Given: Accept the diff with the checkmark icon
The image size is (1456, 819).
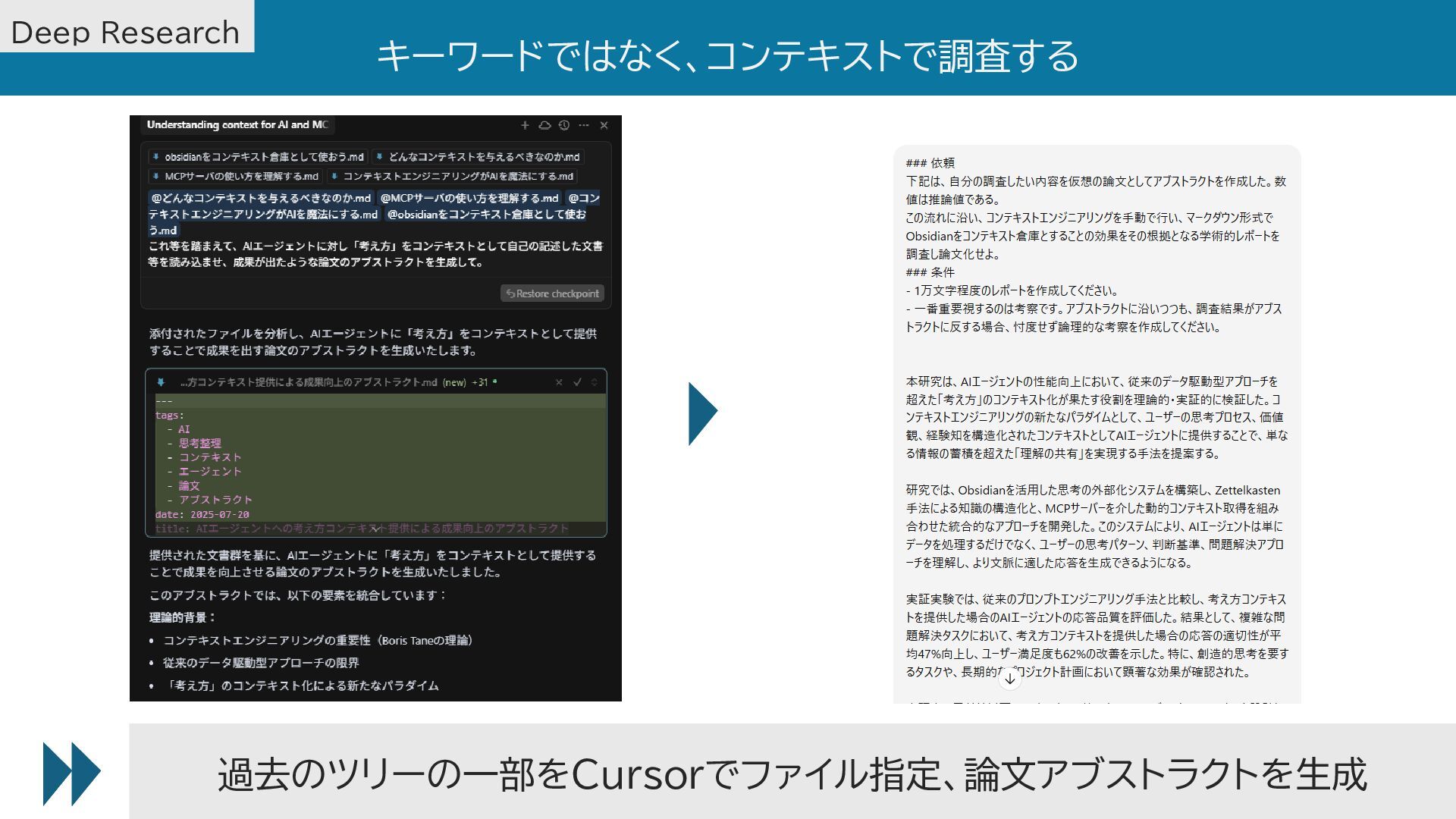Looking at the screenshot, I should point(577,382).
